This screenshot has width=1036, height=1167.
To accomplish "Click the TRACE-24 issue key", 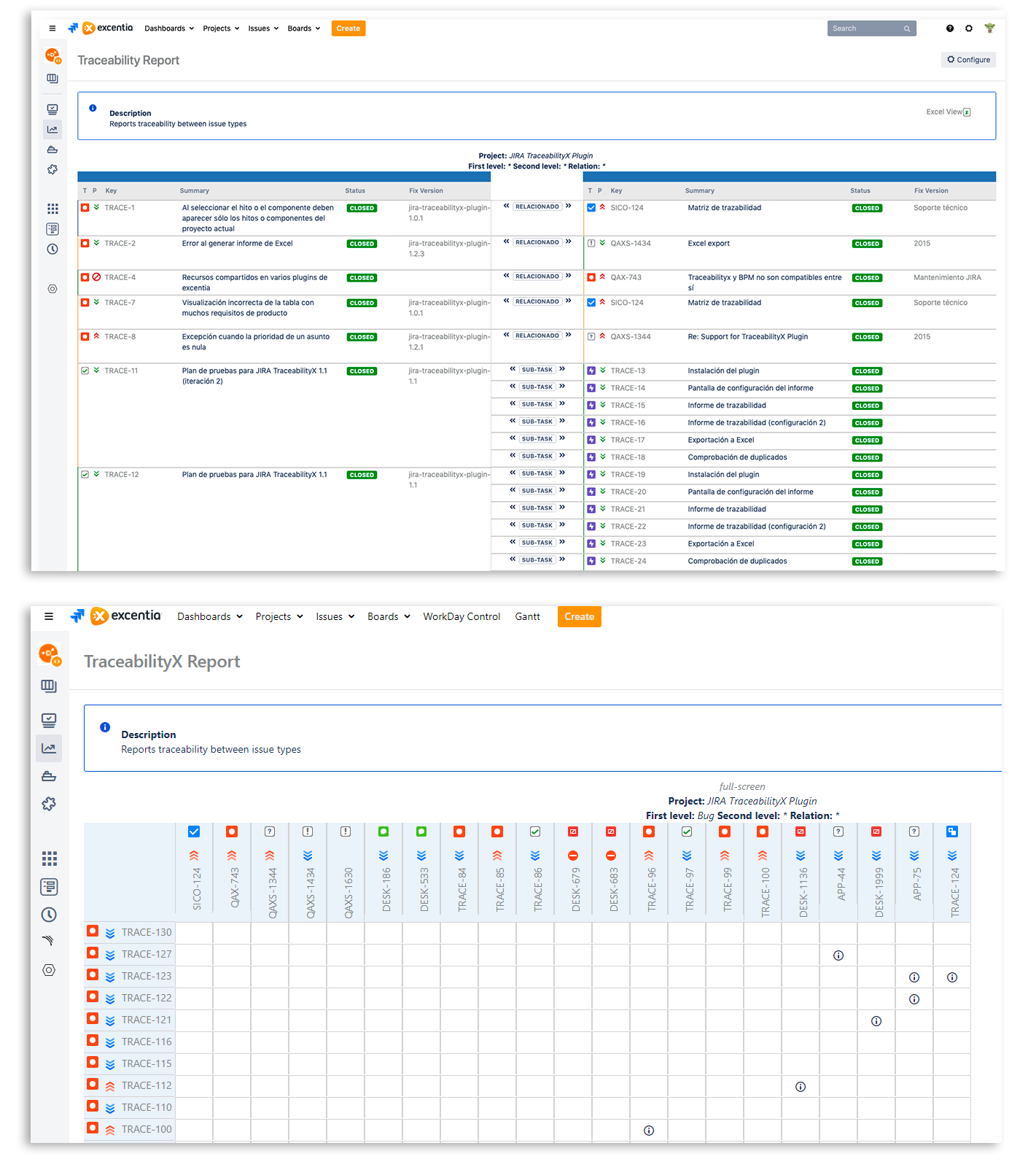I will [628, 561].
